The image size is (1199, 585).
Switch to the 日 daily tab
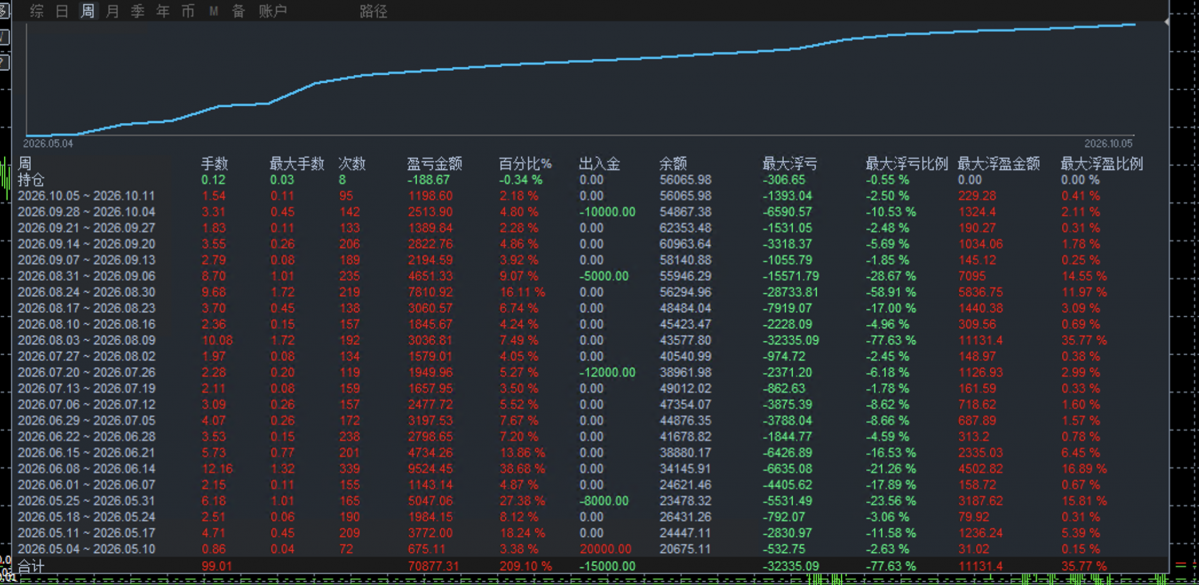pyautogui.click(x=63, y=11)
